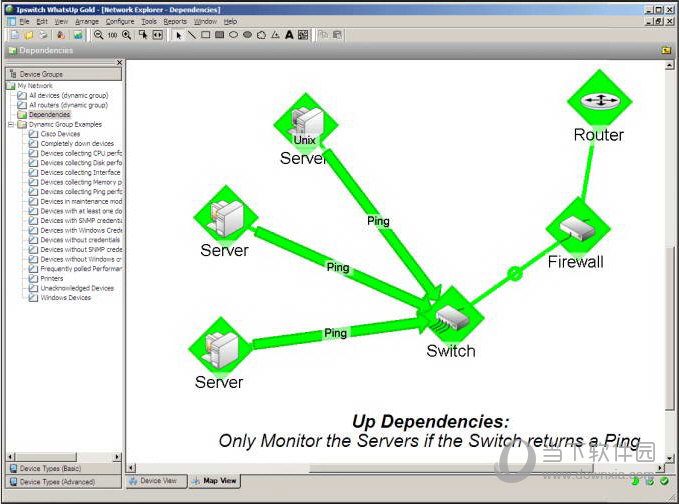Select the polygon drawing tool

click(261, 35)
